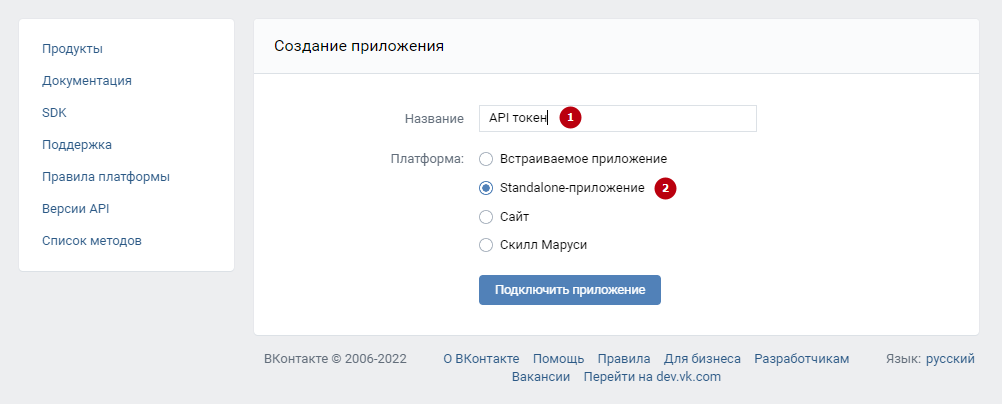Viewport: 1002px width, 404px height.
Task: Select the Встраиваемое приложение radio option
Action: [486, 159]
